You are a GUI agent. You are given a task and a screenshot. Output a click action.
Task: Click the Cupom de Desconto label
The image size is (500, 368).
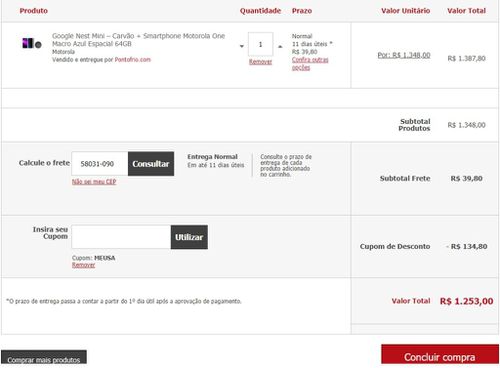tap(395, 246)
